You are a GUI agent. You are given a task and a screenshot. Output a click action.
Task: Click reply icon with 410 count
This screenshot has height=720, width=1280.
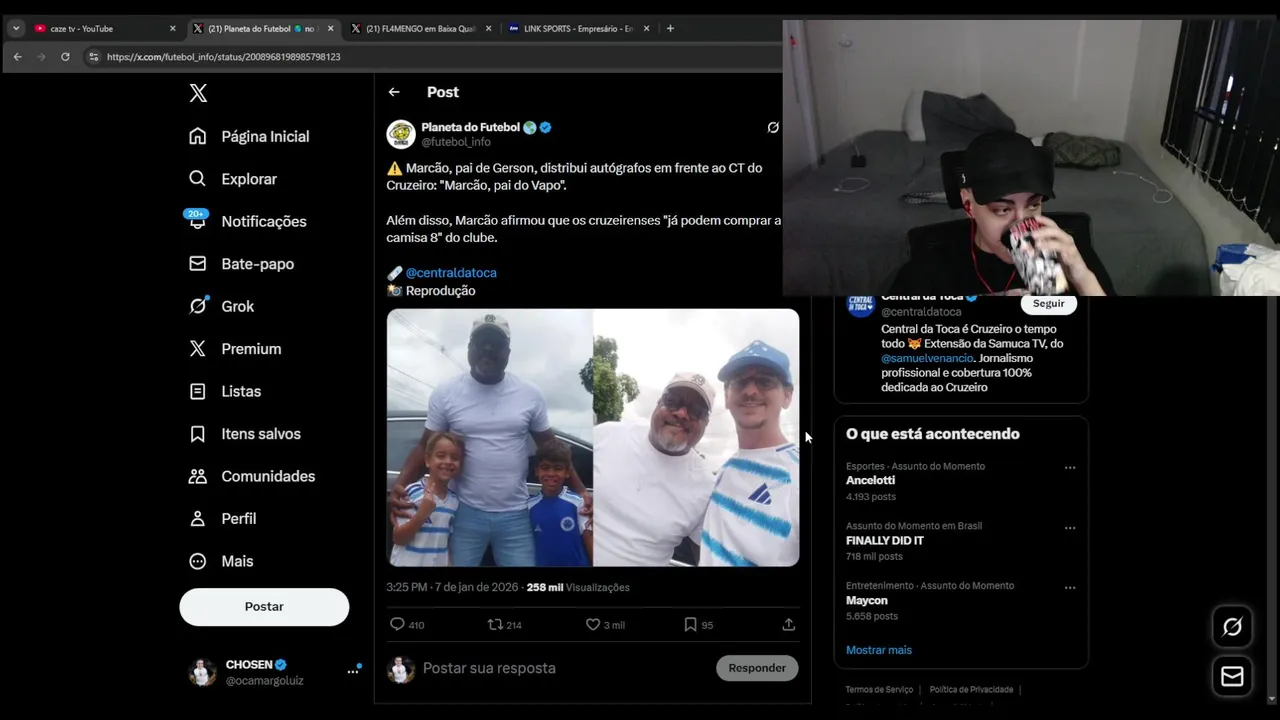(397, 624)
